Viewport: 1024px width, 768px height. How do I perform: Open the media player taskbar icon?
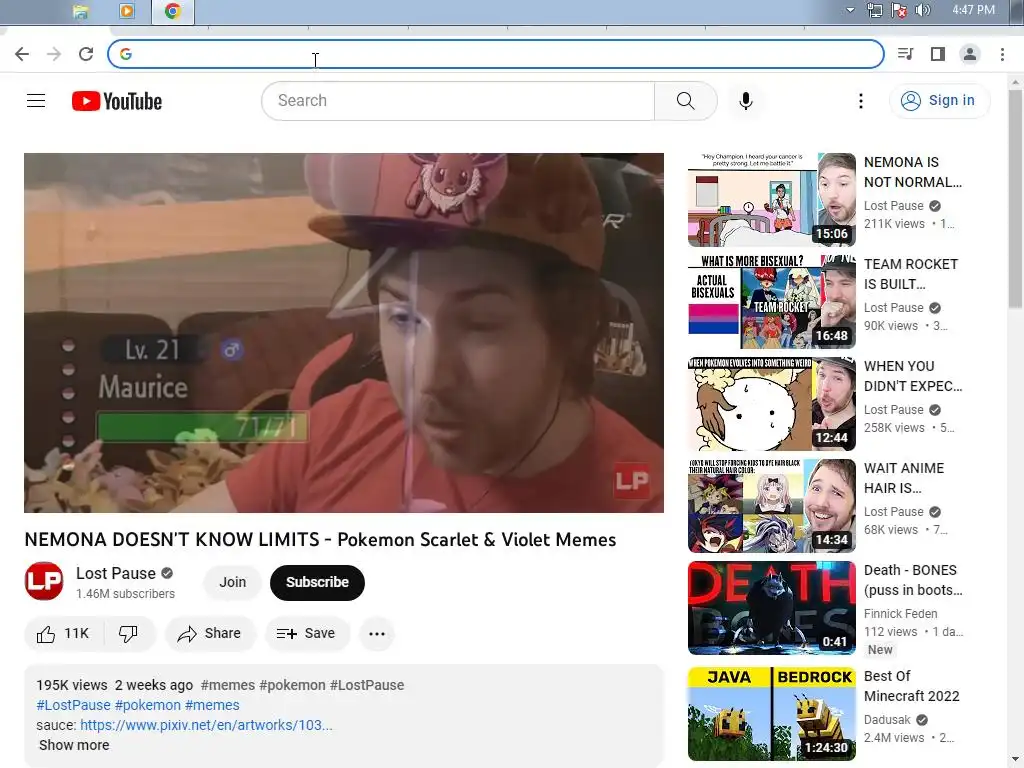click(127, 11)
